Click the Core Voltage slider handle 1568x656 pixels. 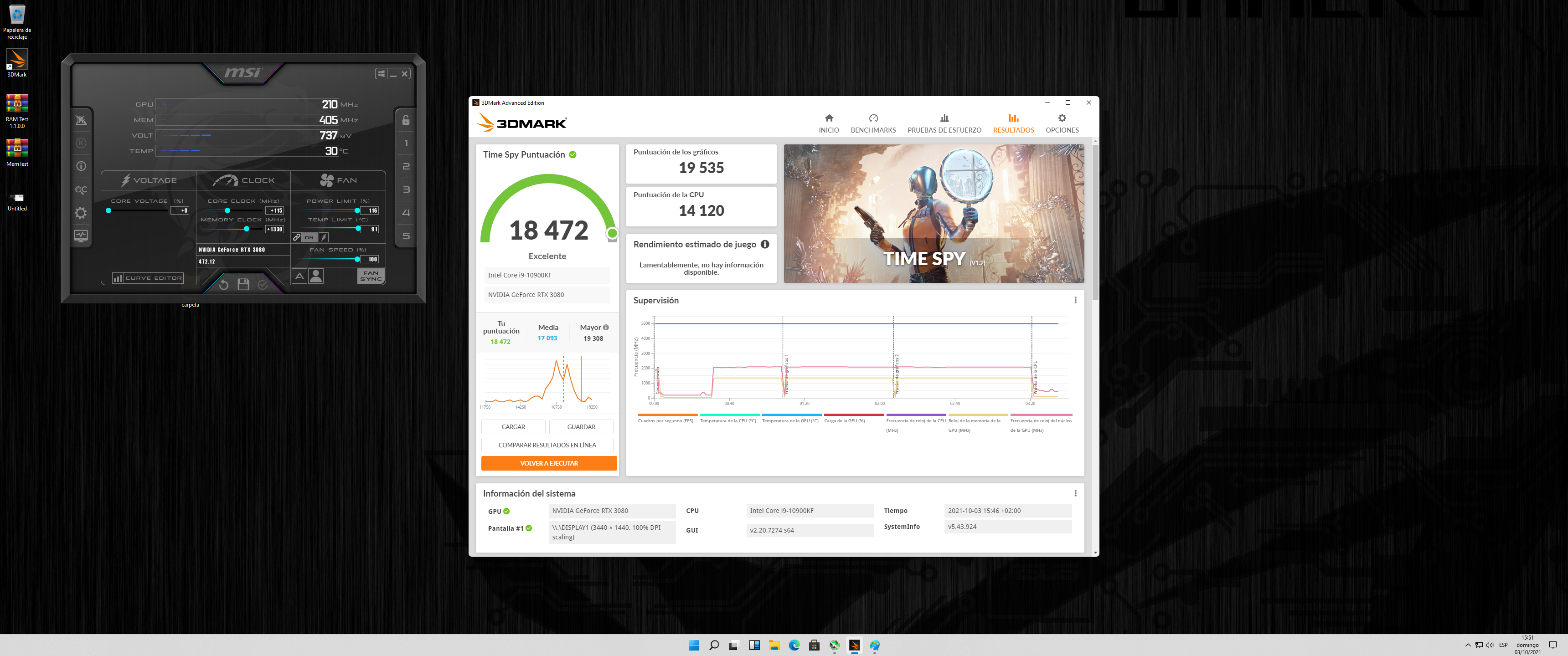coord(108,210)
